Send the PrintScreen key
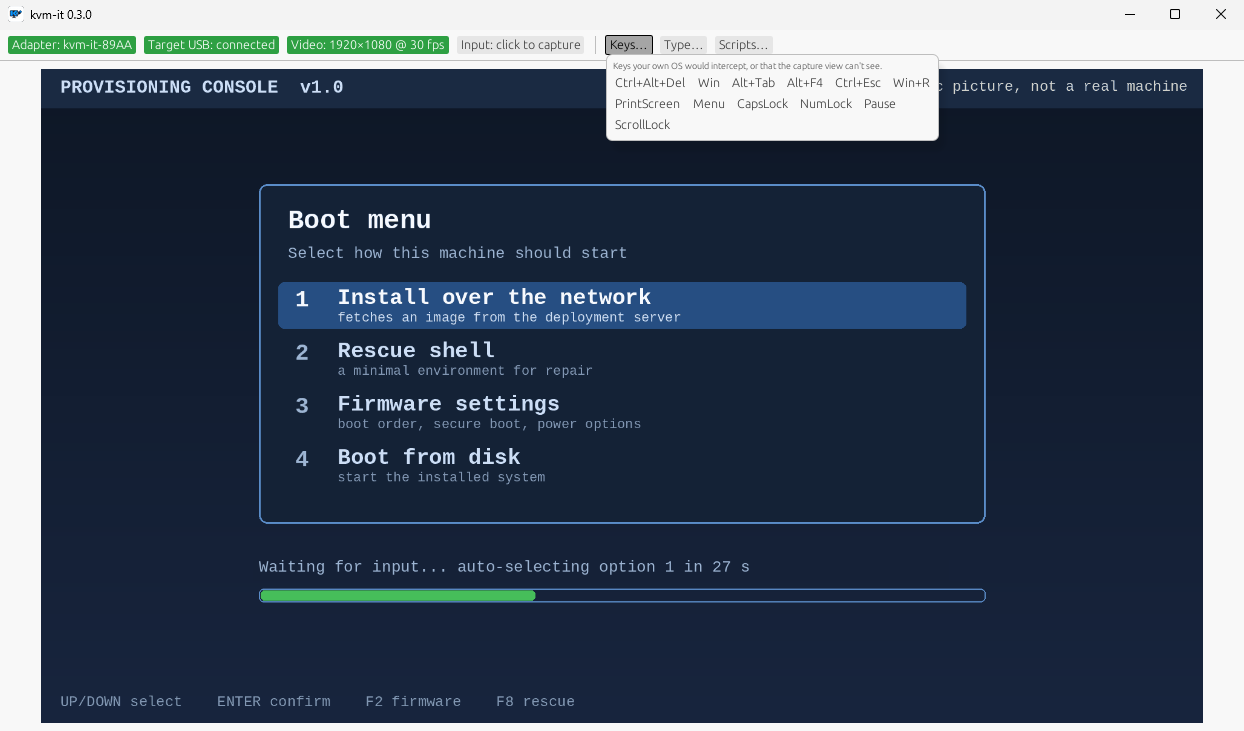The image size is (1244, 731). [x=647, y=104]
